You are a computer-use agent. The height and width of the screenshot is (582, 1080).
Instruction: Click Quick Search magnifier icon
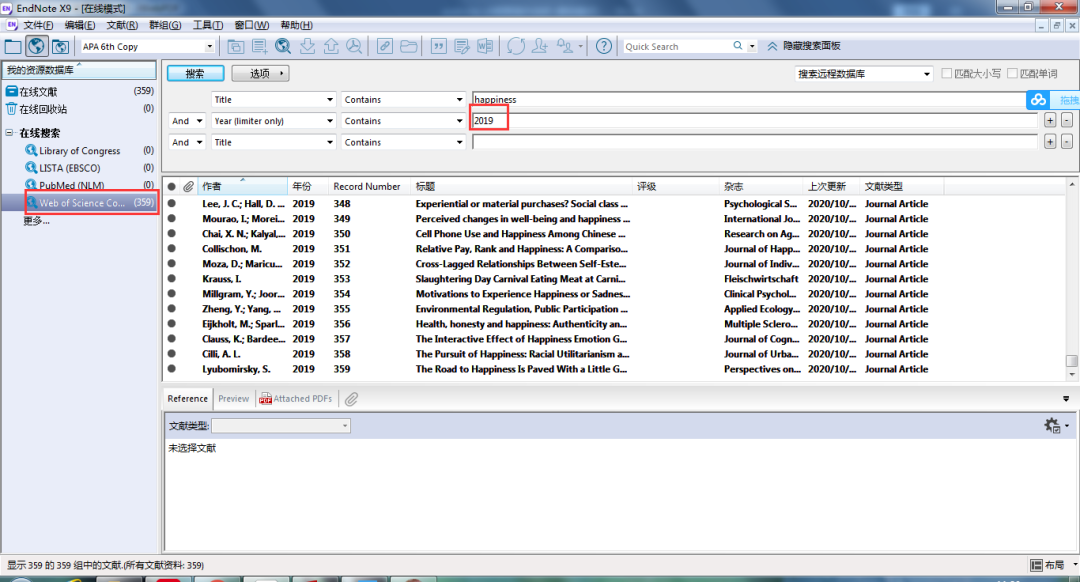tap(738, 45)
